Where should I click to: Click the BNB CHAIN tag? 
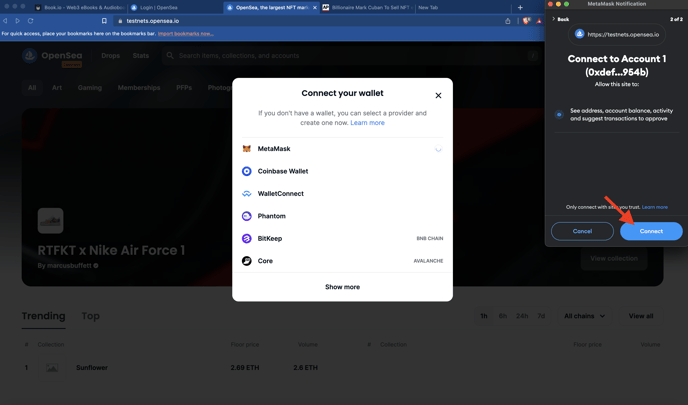[430, 238]
